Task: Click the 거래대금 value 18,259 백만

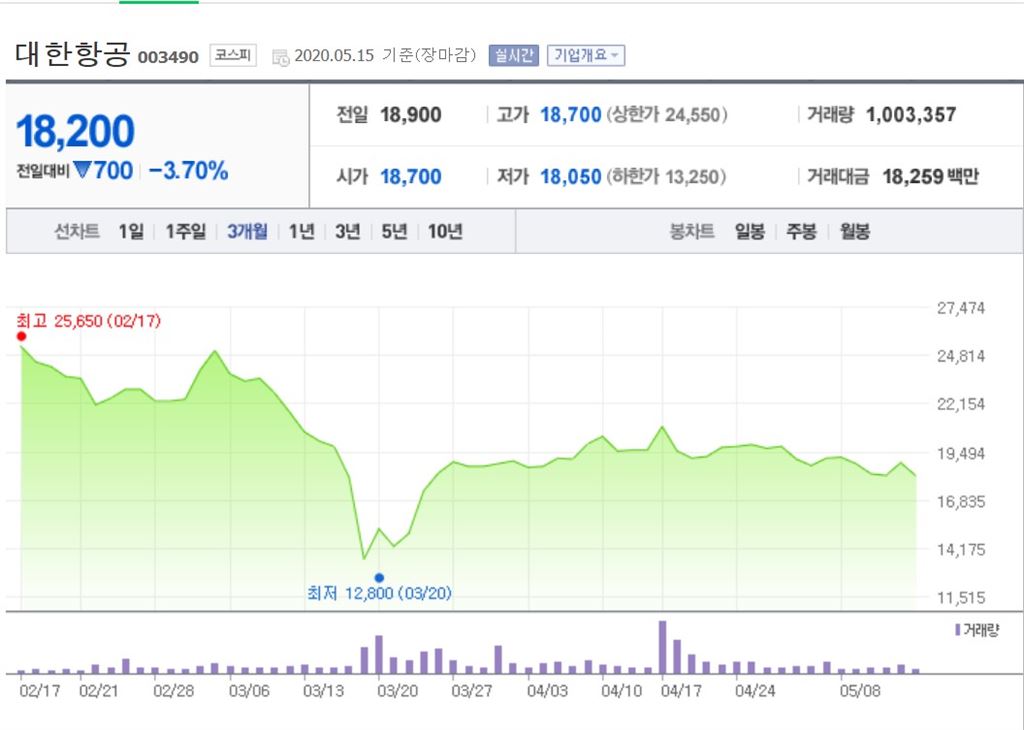Action: coord(931,176)
